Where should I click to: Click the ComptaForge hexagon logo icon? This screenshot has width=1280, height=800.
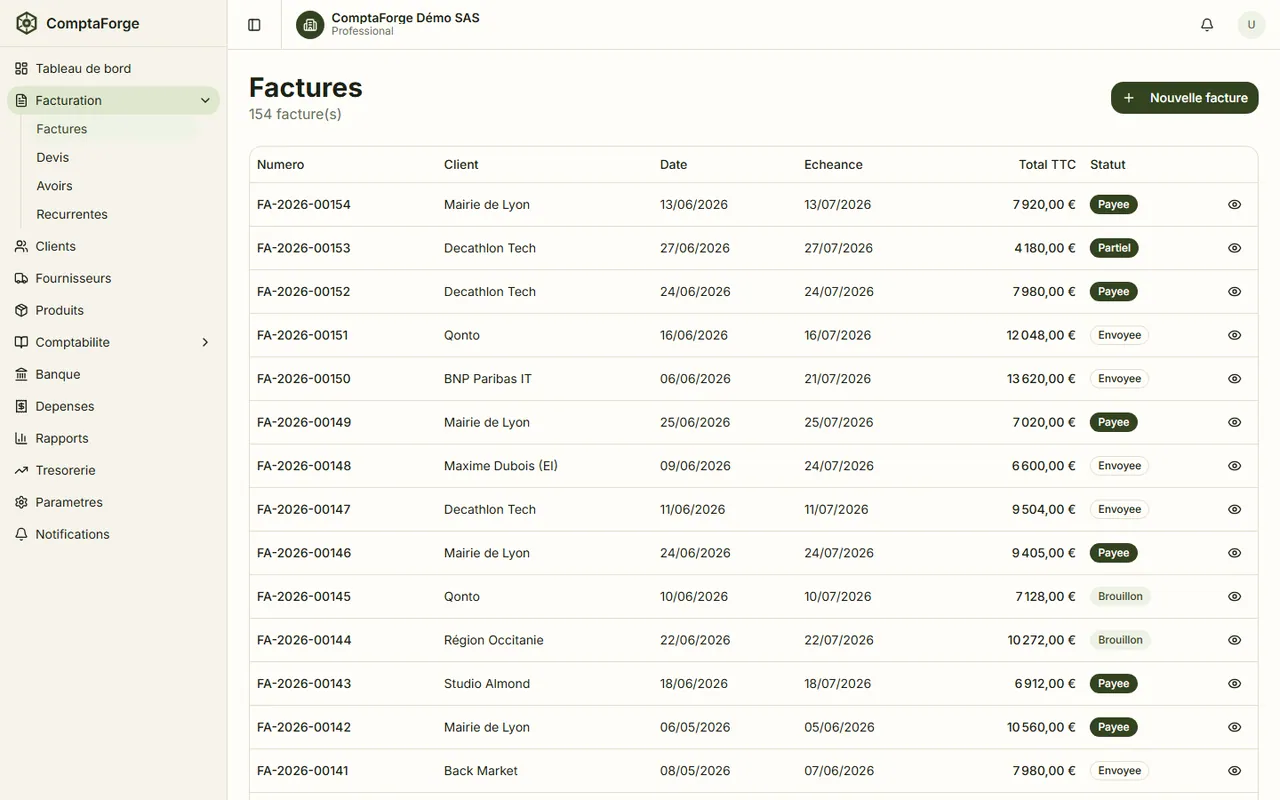coord(27,23)
